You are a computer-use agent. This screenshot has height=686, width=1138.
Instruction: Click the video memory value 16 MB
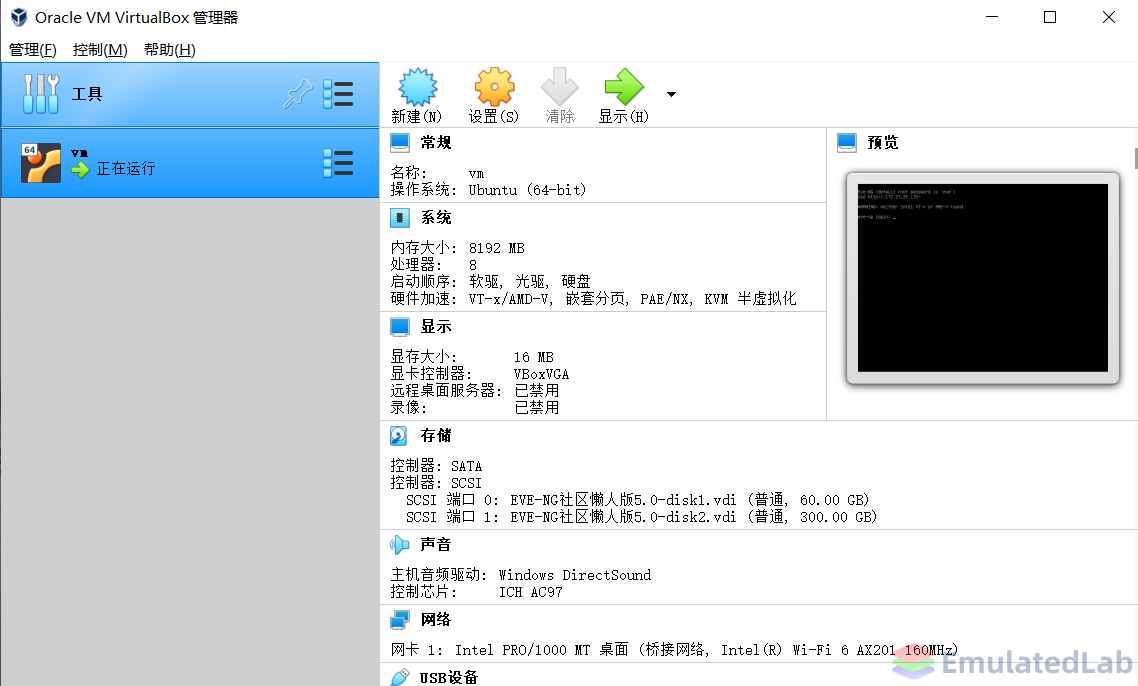click(x=533, y=357)
